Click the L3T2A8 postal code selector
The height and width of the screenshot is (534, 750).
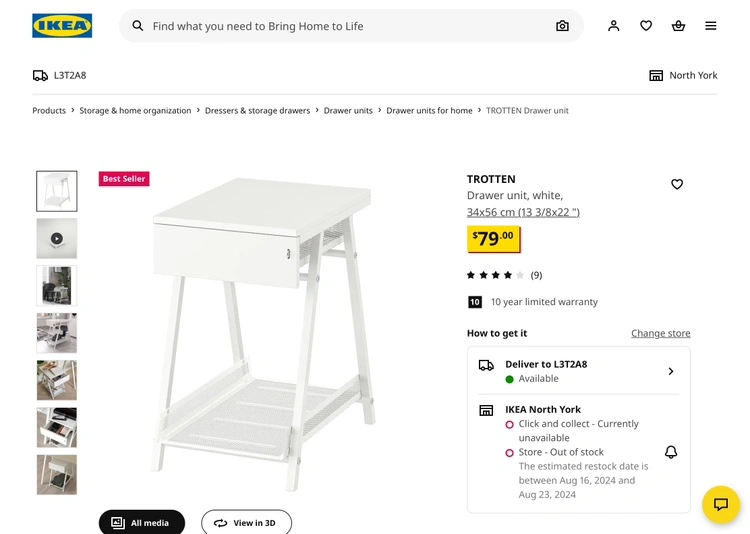[60, 75]
